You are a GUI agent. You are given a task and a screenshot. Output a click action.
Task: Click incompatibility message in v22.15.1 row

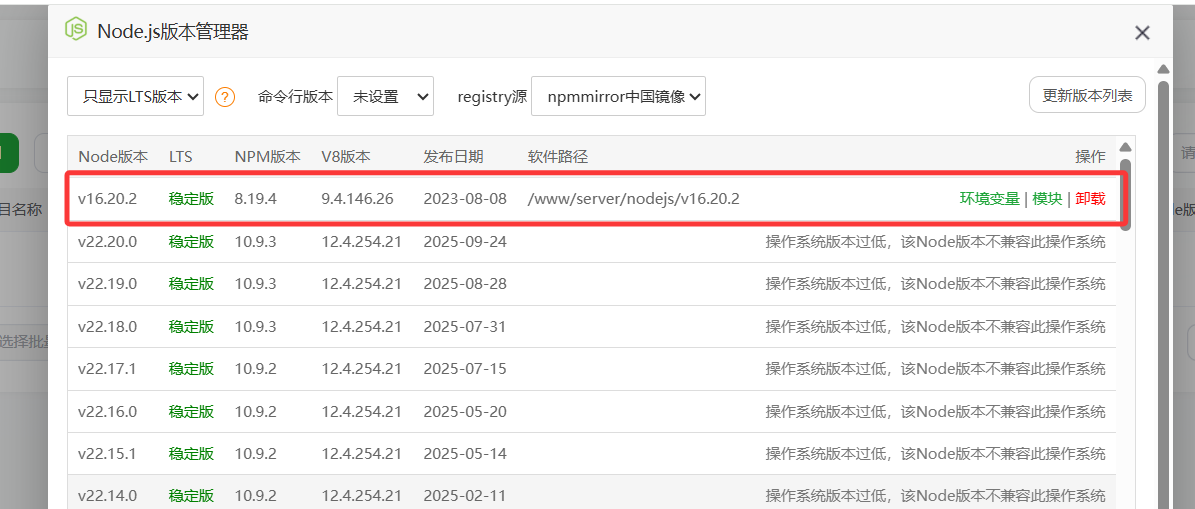tap(935, 454)
